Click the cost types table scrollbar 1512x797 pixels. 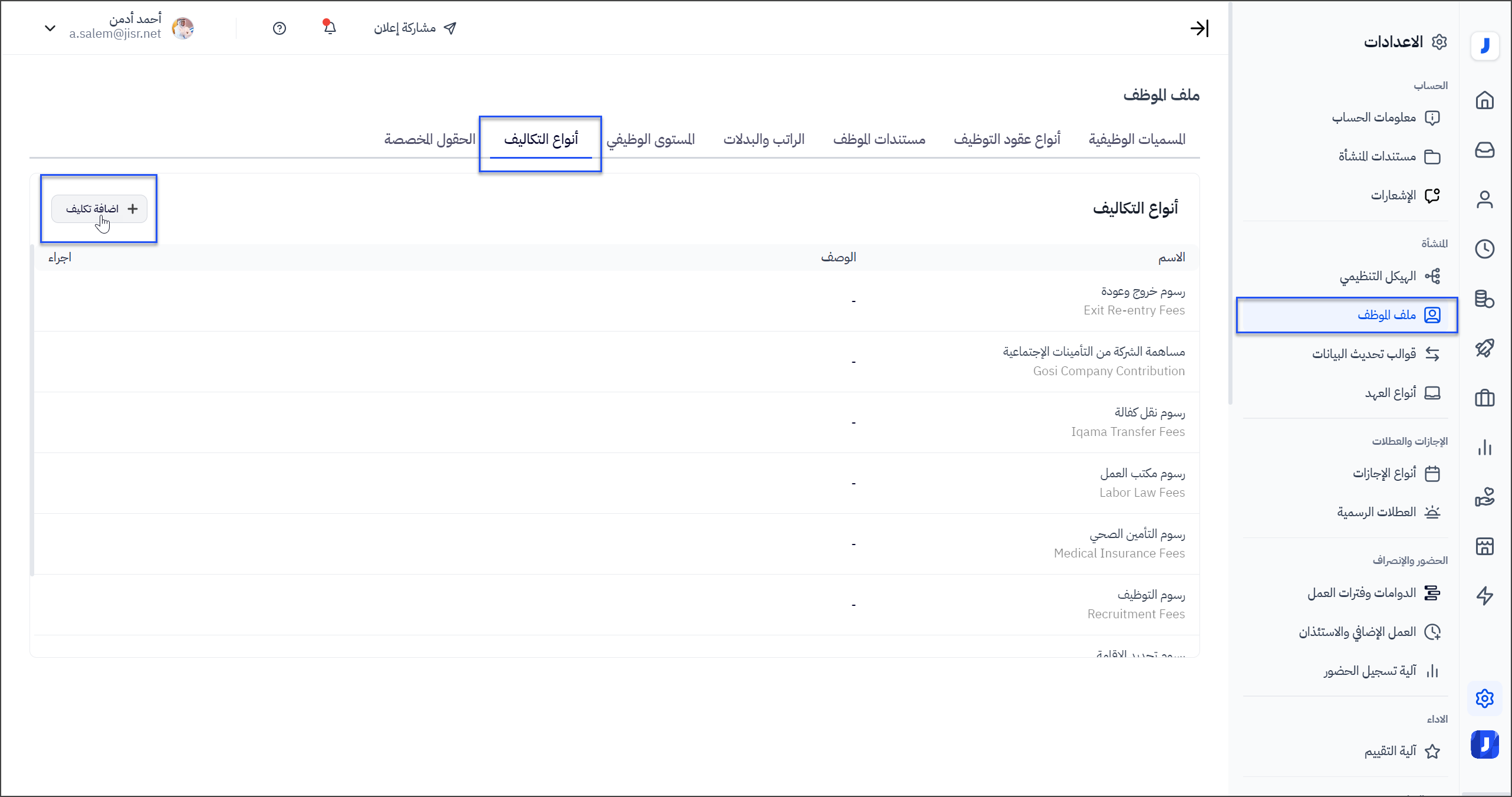32,413
